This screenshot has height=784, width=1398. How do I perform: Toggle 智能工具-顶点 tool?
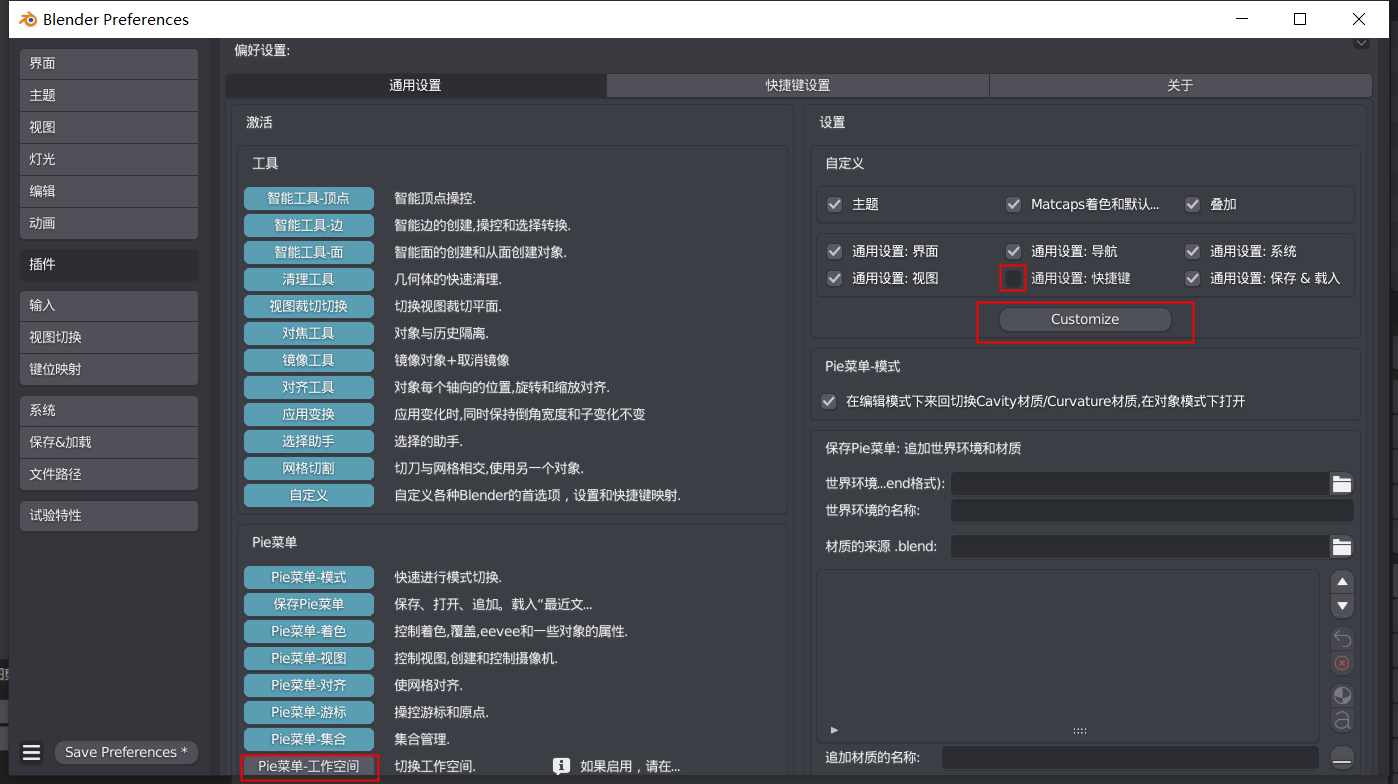(309, 198)
